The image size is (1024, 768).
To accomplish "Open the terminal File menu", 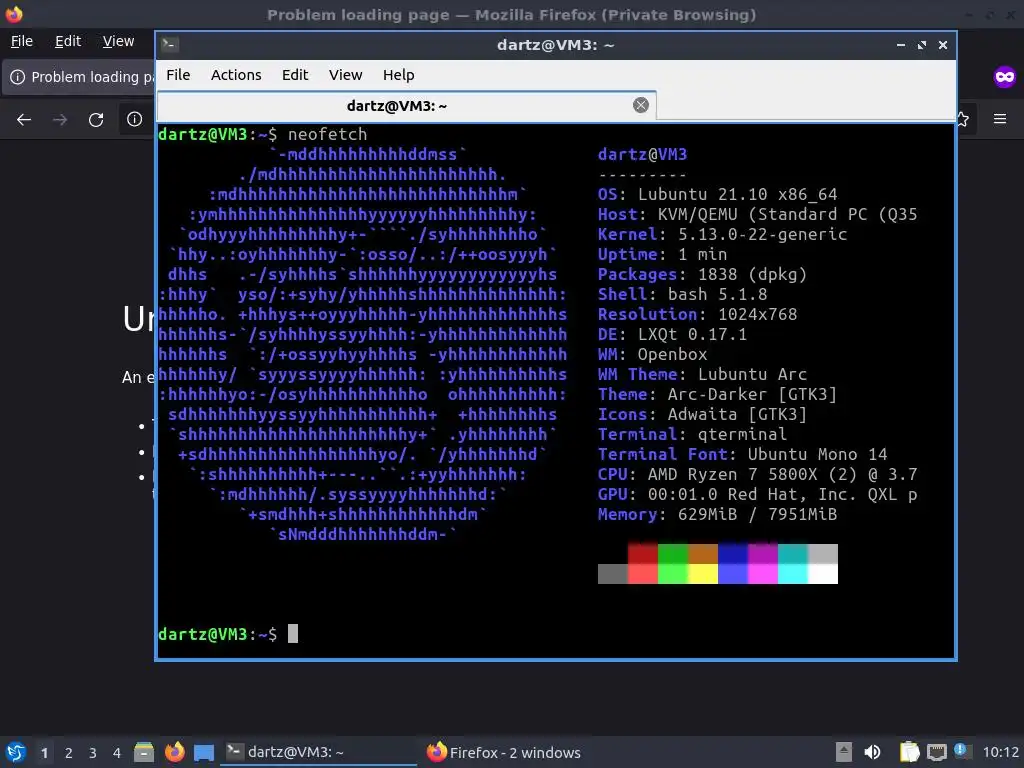I will point(178,75).
